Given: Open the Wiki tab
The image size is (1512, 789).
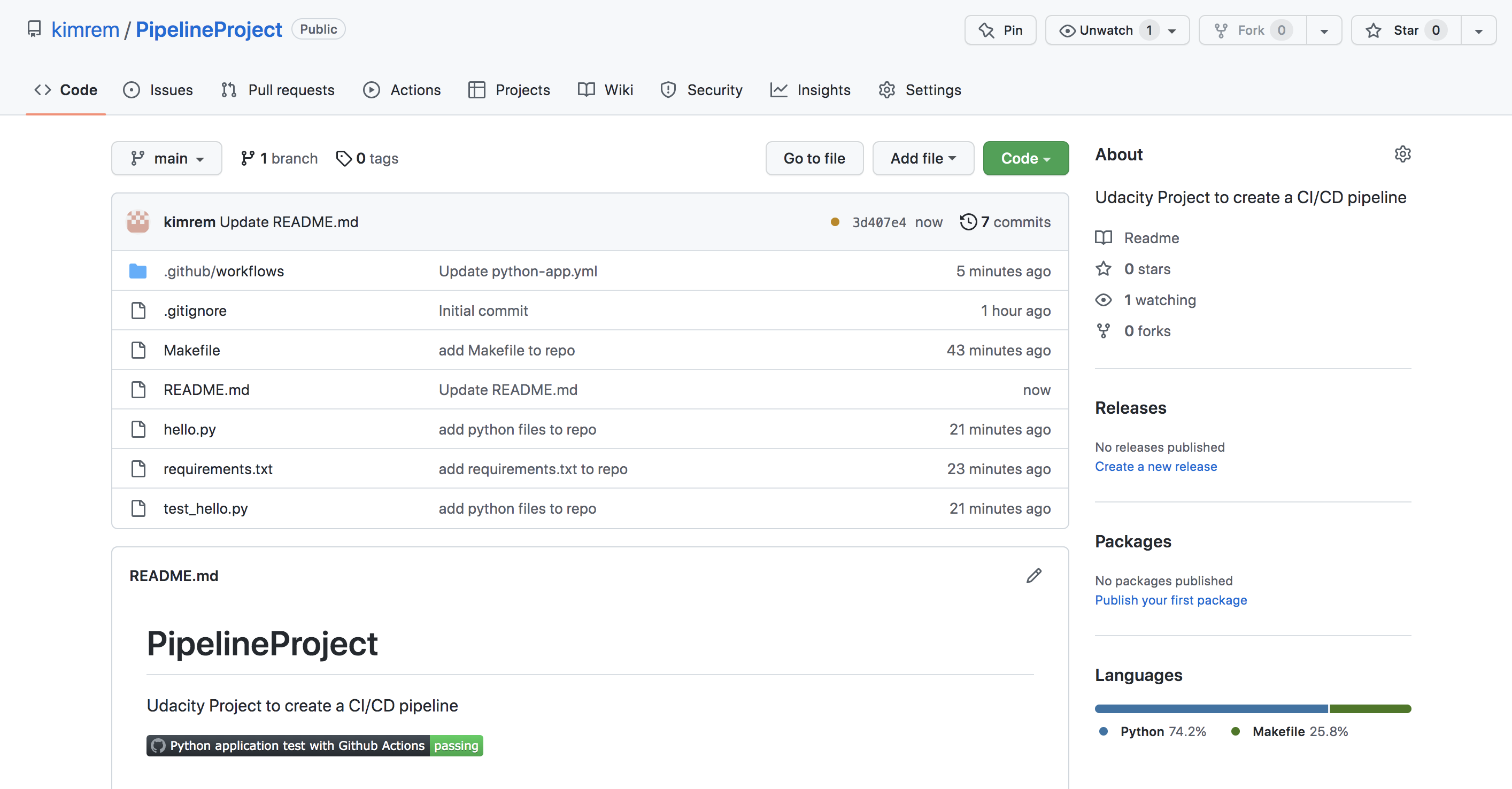Looking at the screenshot, I should [x=605, y=90].
